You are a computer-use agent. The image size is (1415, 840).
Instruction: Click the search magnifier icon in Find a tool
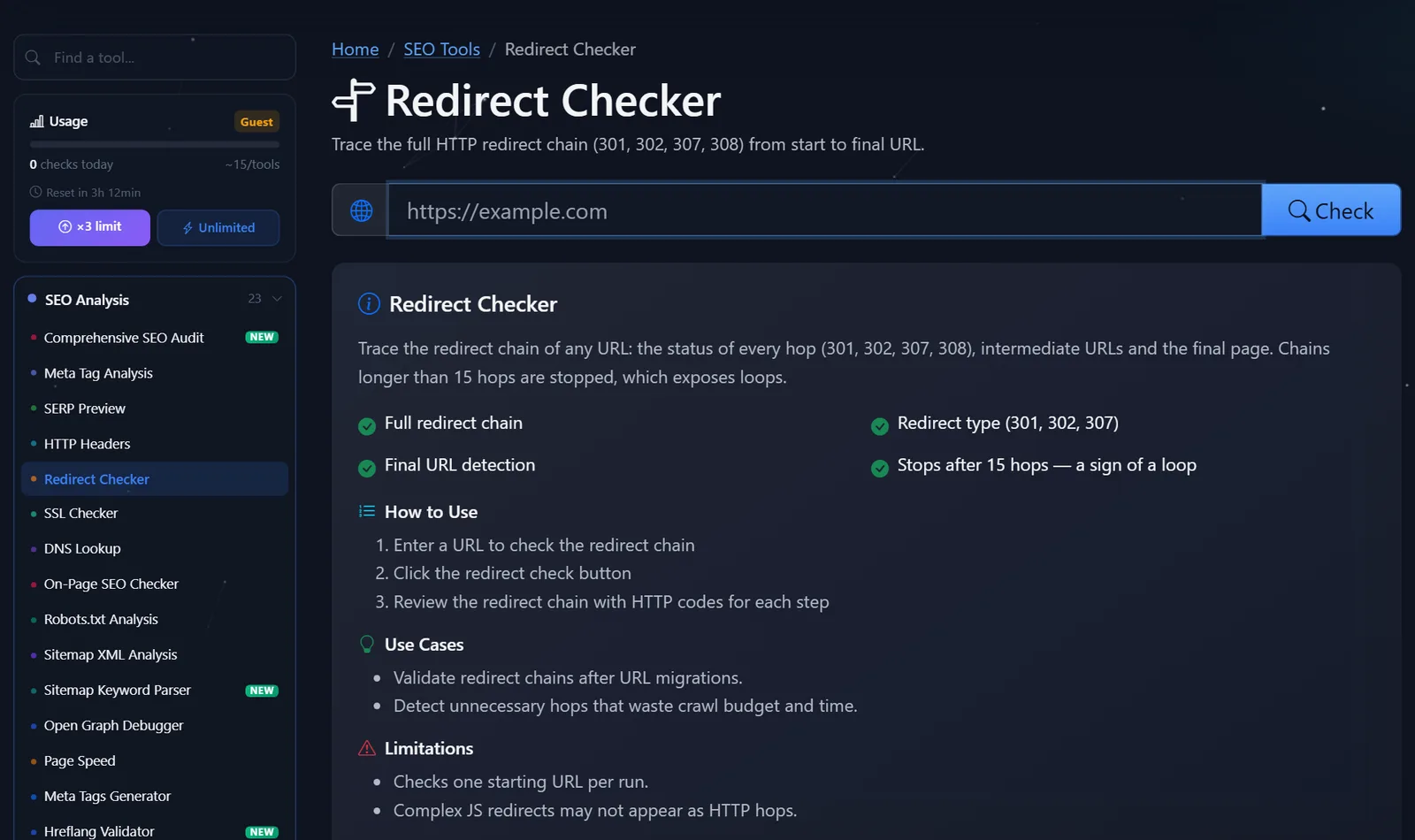(x=33, y=57)
